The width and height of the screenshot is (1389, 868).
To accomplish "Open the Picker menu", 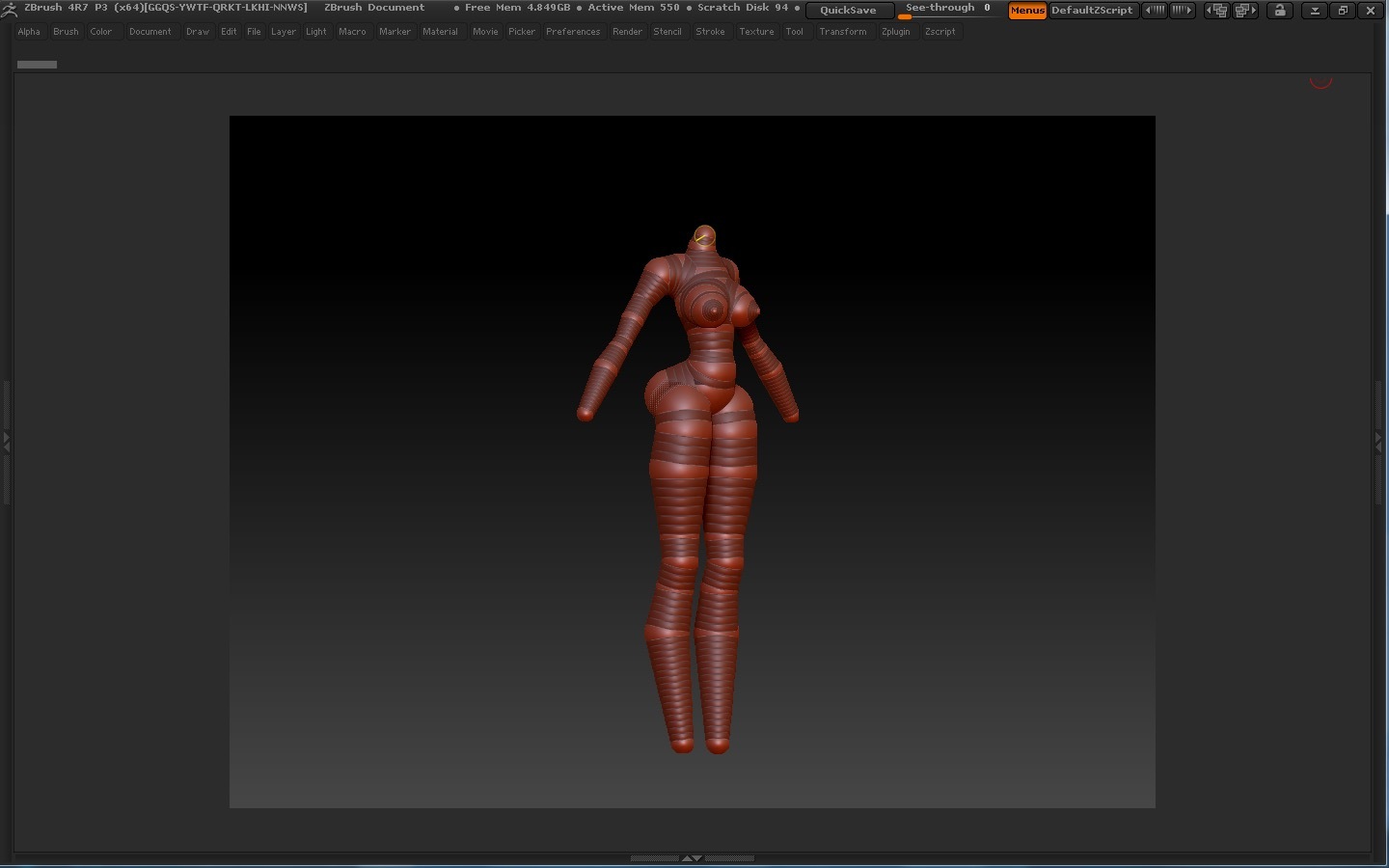I will [x=522, y=32].
